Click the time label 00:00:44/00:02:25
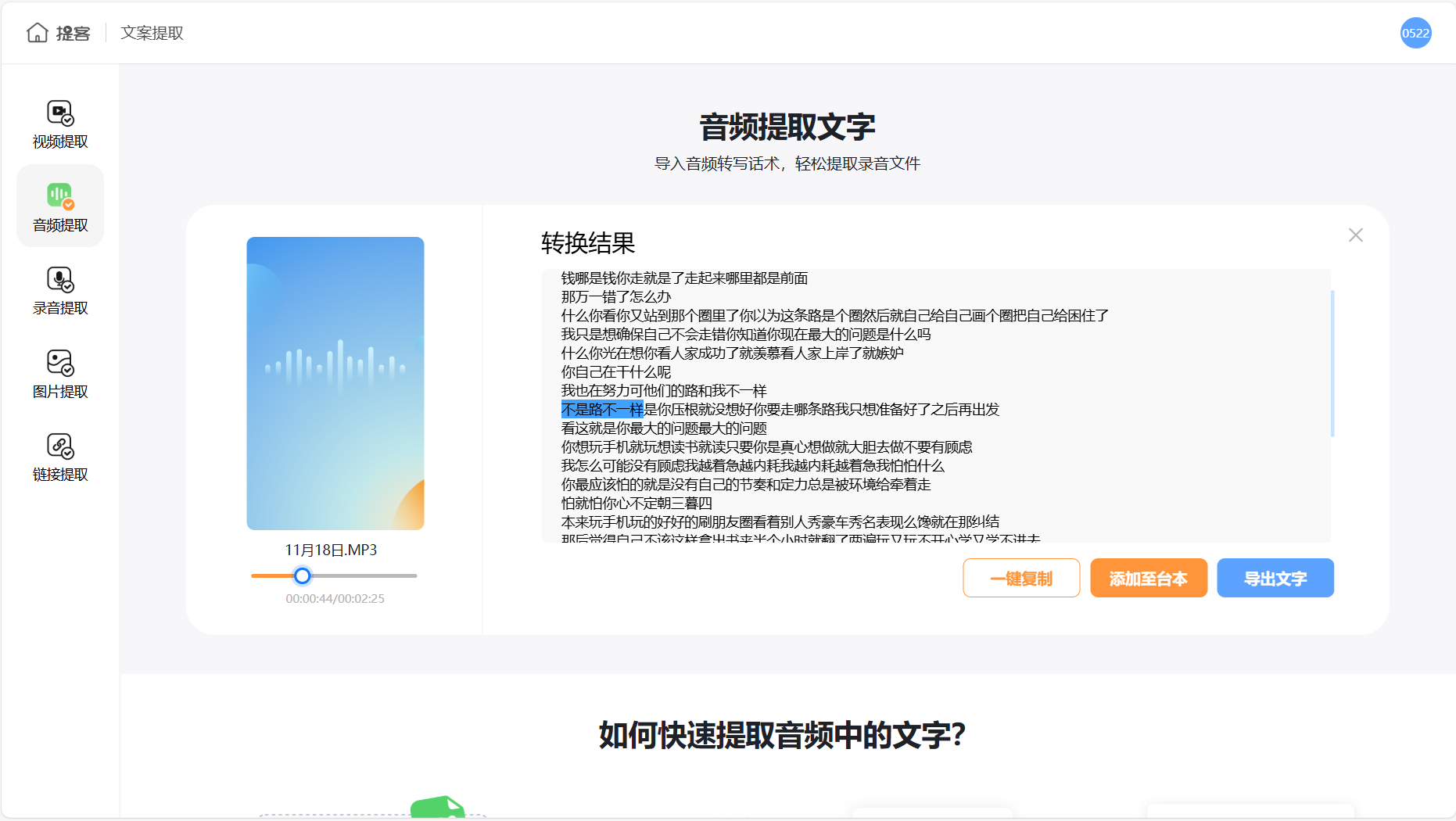This screenshot has width=1456, height=821. (x=335, y=599)
